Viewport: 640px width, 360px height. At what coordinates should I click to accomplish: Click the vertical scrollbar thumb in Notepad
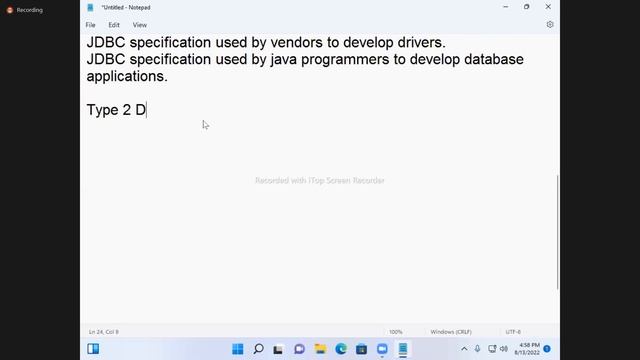click(557, 232)
